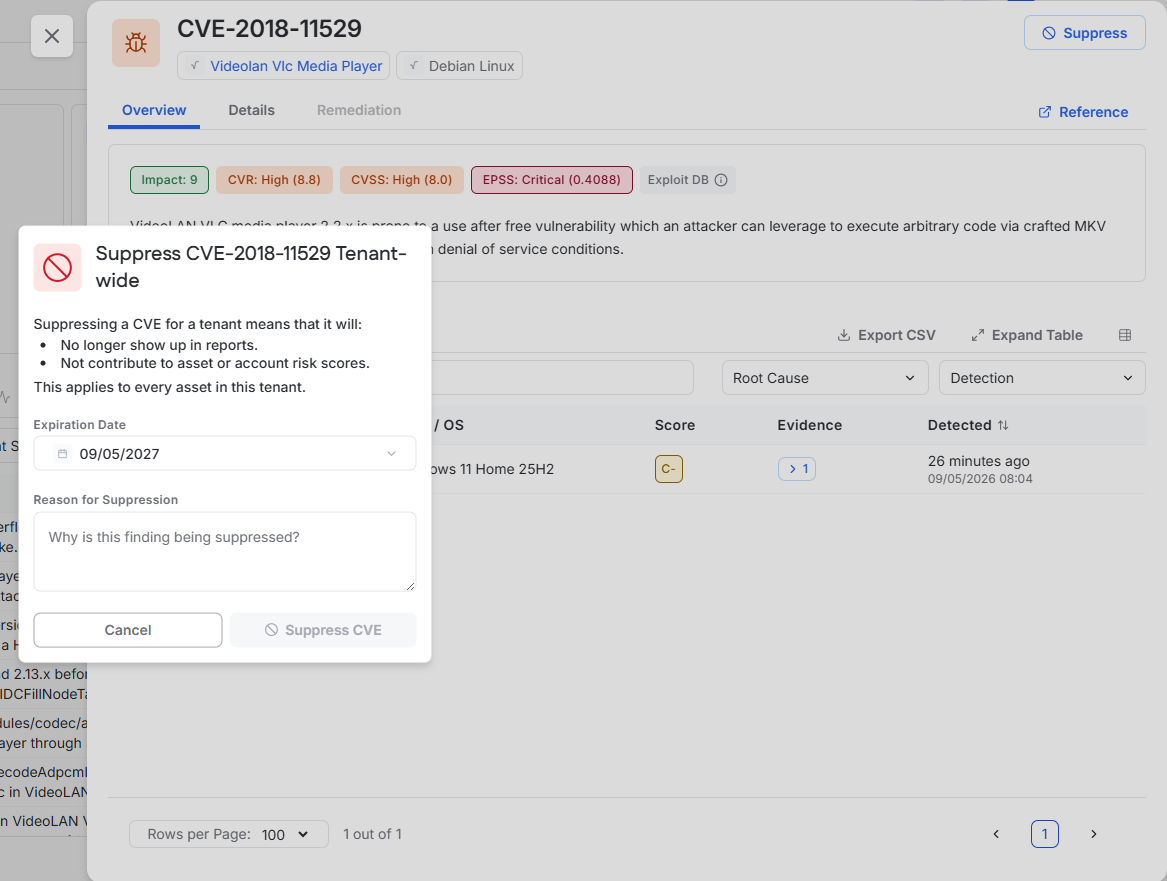Click the orange bug vulnerability icon
Image resolution: width=1167 pixels, height=881 pixels.
pyautogui.click(x=135, y=43)
